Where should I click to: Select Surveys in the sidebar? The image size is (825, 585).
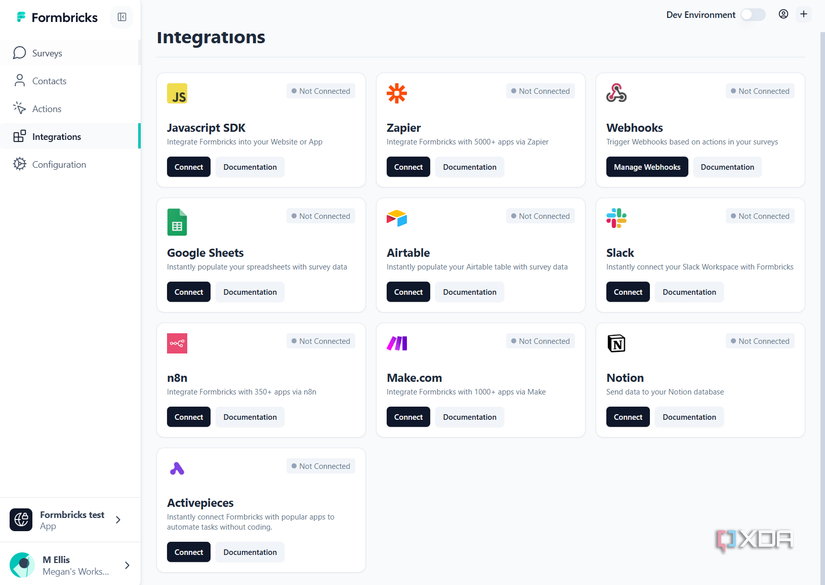tap(45, 52)
